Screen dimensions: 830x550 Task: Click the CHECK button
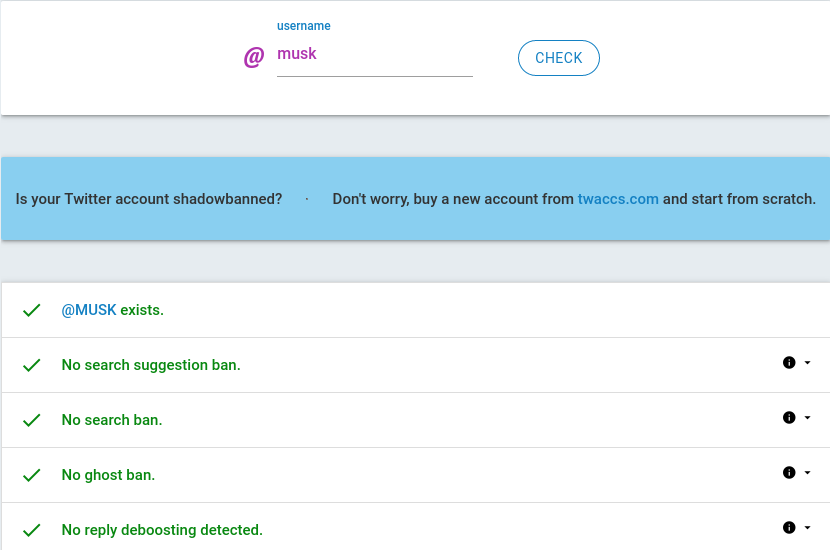coord(558,58)
